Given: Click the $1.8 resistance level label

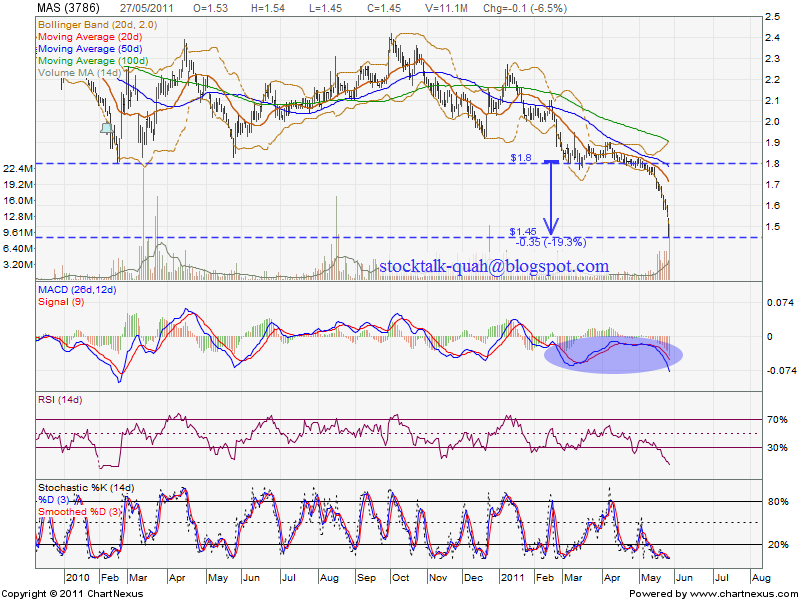Looking at the screenshot, I should (521, 158).
